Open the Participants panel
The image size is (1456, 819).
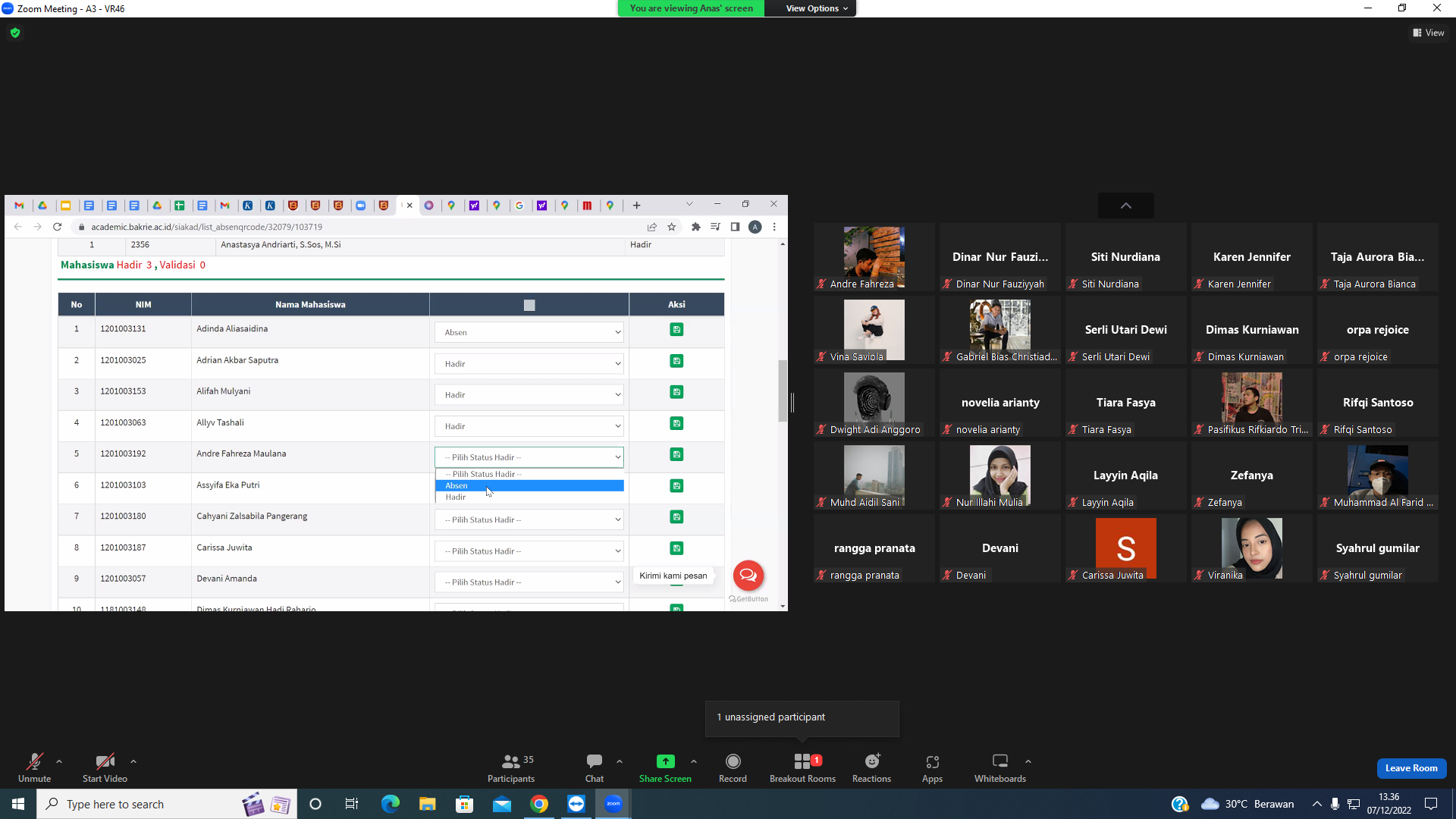pyautogui.click(x=511, y=767)
